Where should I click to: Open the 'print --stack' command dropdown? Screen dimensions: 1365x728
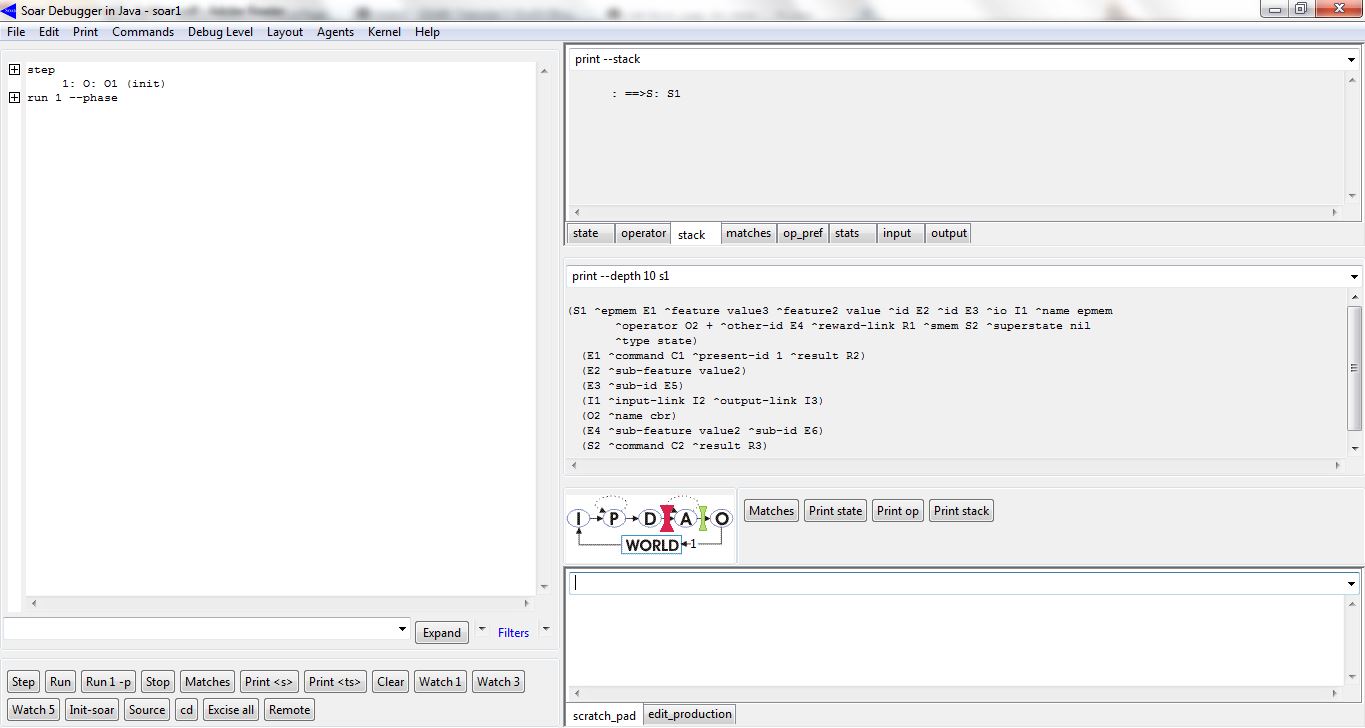[x=1352, y=60]
